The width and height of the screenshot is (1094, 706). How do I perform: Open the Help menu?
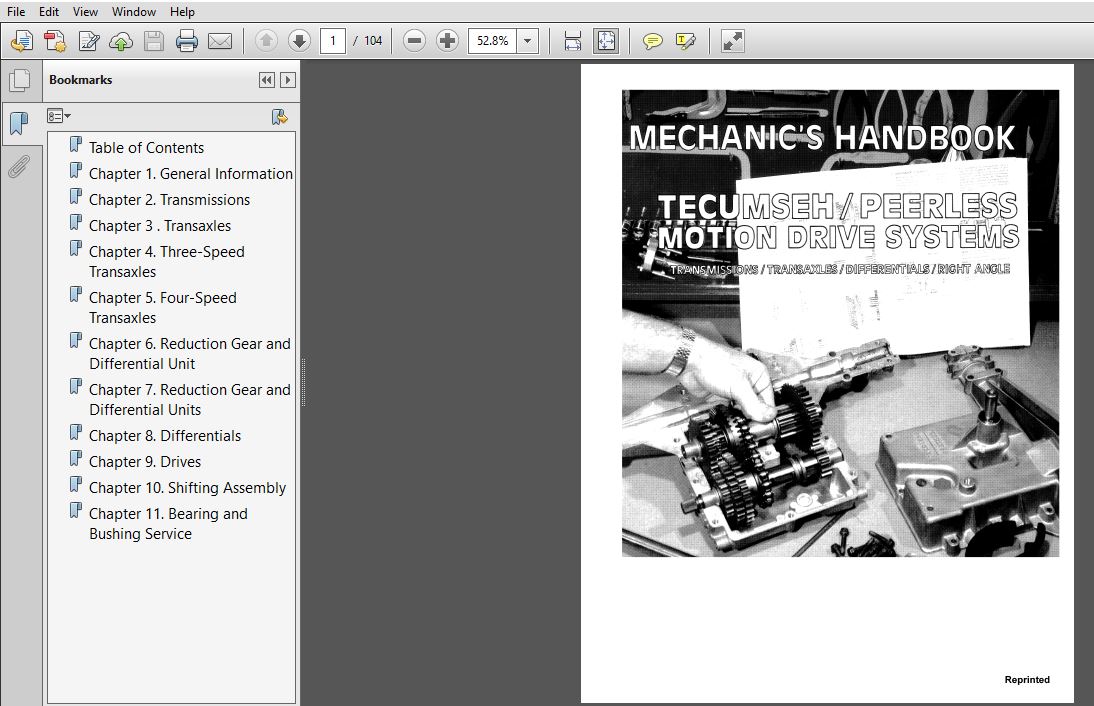tap(182, 12)
